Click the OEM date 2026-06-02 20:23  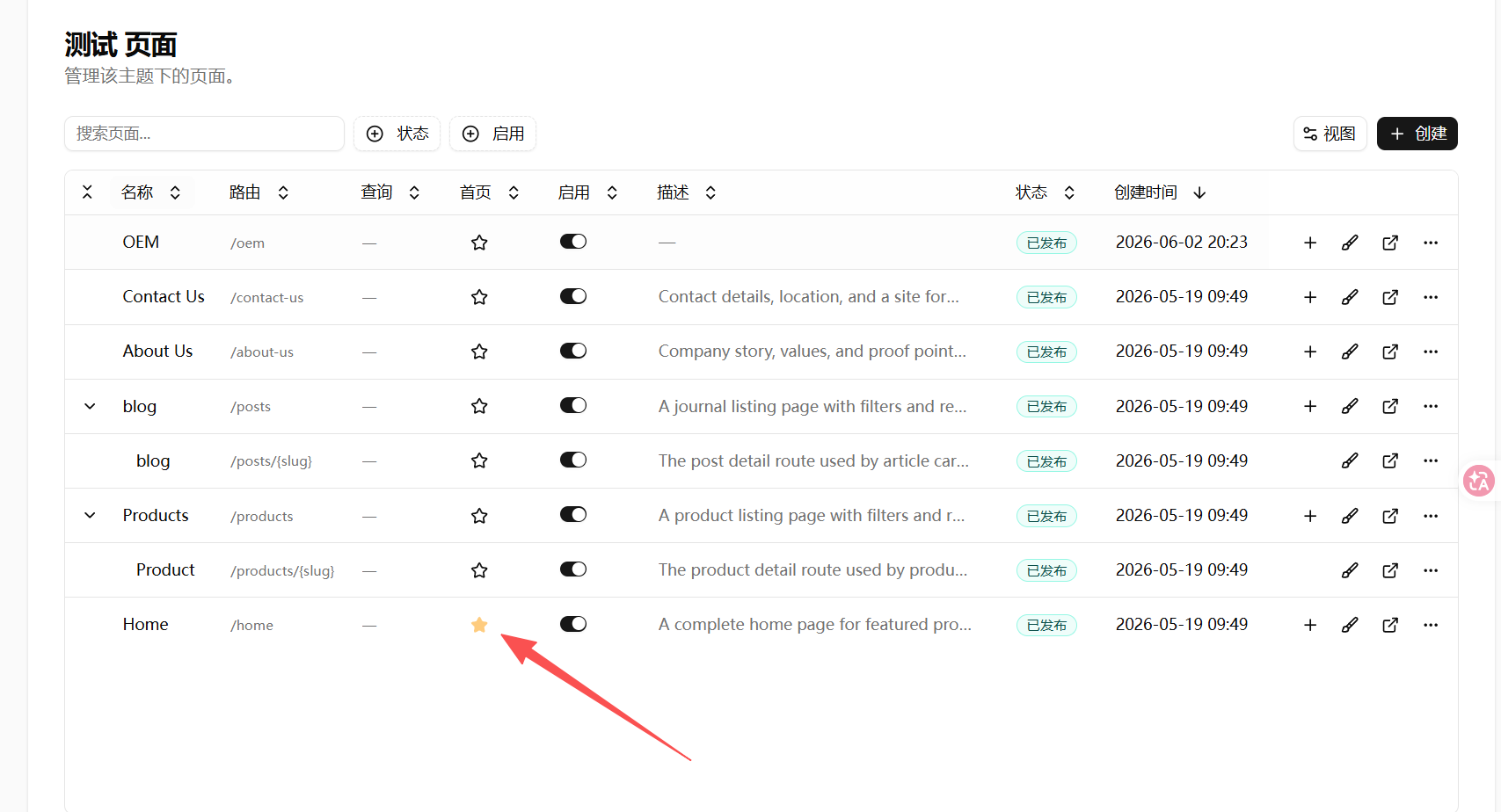(x=1182, y=242)
